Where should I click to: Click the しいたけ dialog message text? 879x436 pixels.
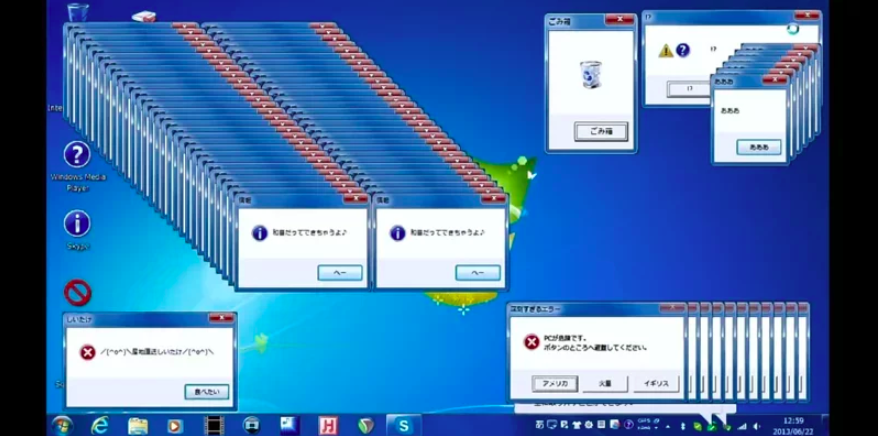(157, 352)
